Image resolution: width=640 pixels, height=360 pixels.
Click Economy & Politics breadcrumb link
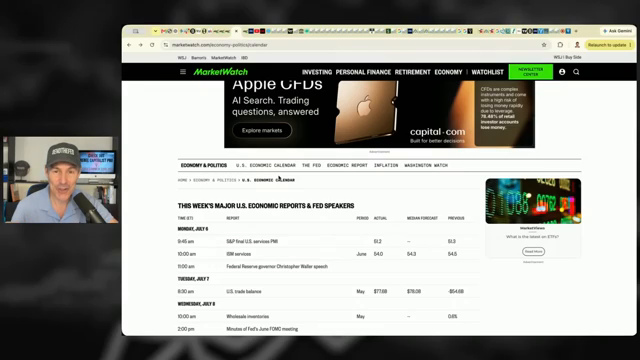tap(215, 180)
